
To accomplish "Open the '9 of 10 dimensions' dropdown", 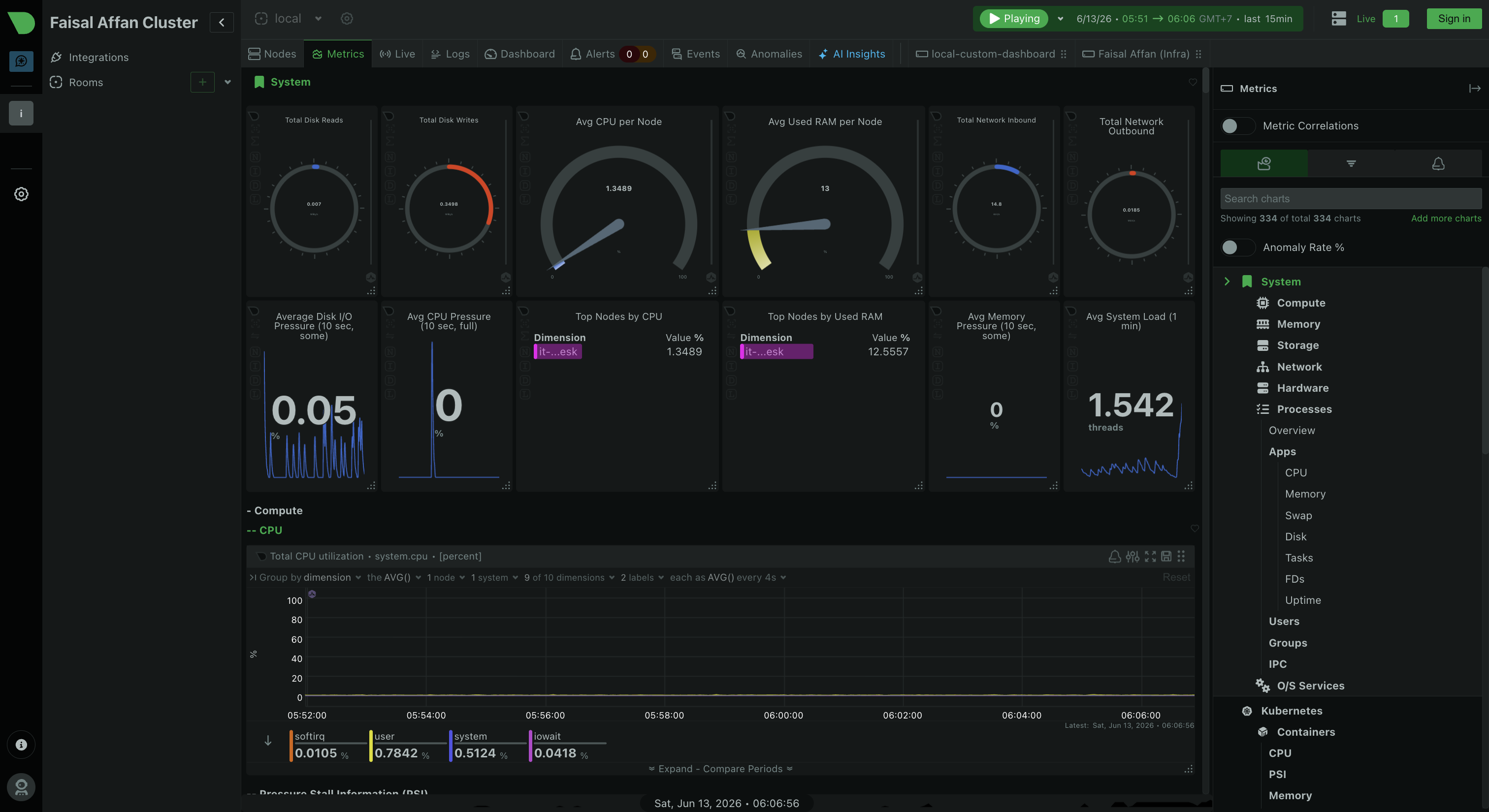I will click(569, 578).
